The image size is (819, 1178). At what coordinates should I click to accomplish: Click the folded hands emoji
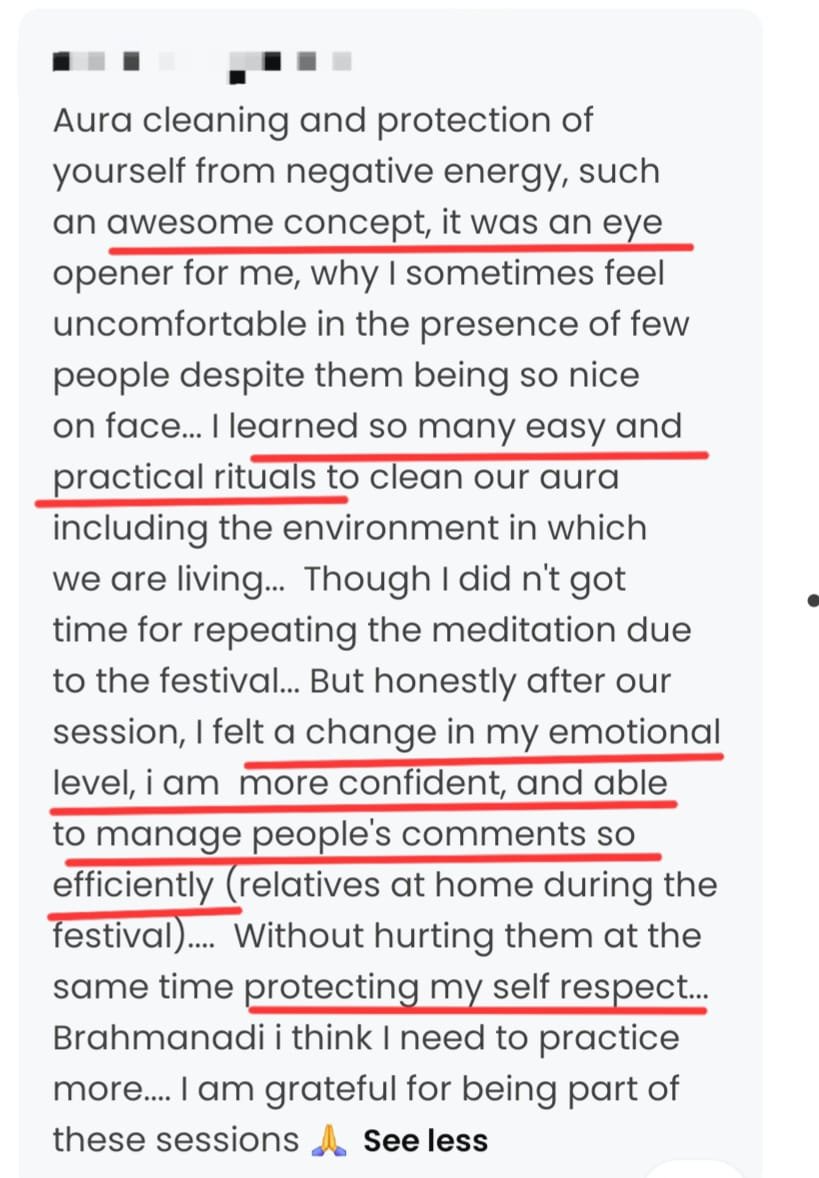click(x=329, y=1140)
